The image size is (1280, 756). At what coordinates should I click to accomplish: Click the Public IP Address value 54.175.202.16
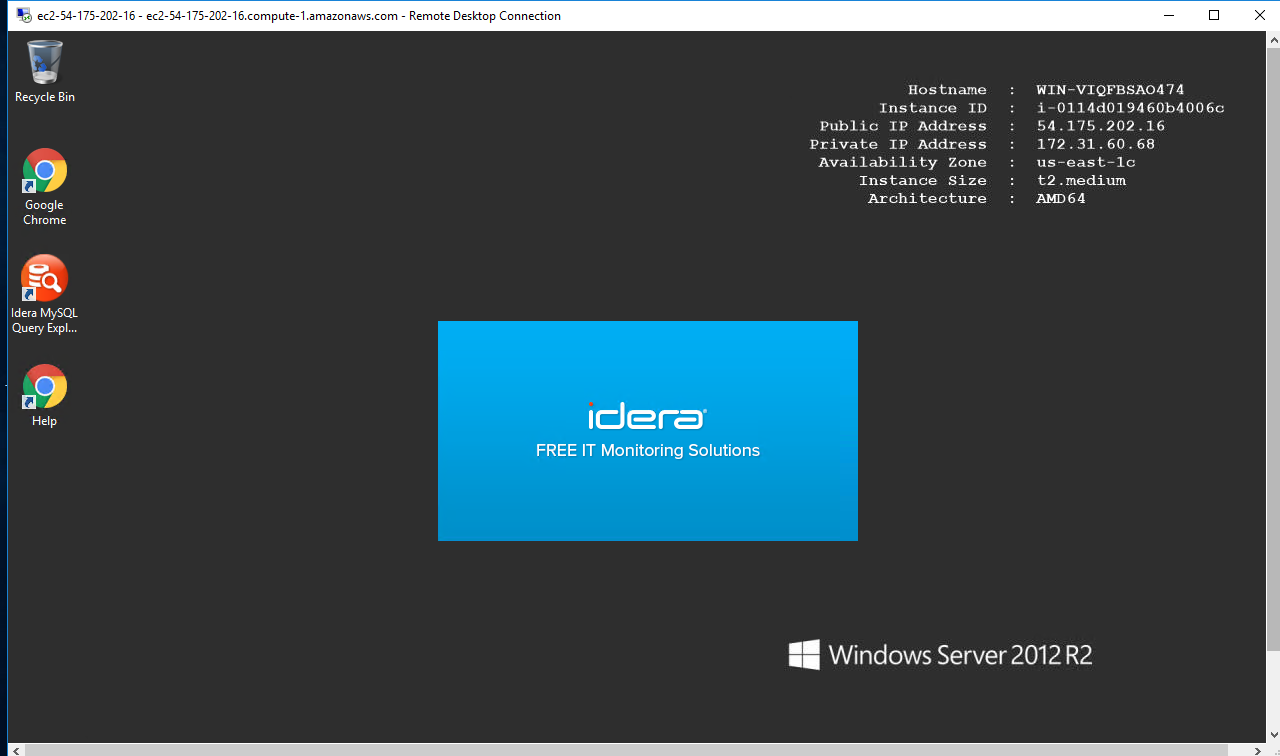pyautogui.click(x=1100, y=126)
